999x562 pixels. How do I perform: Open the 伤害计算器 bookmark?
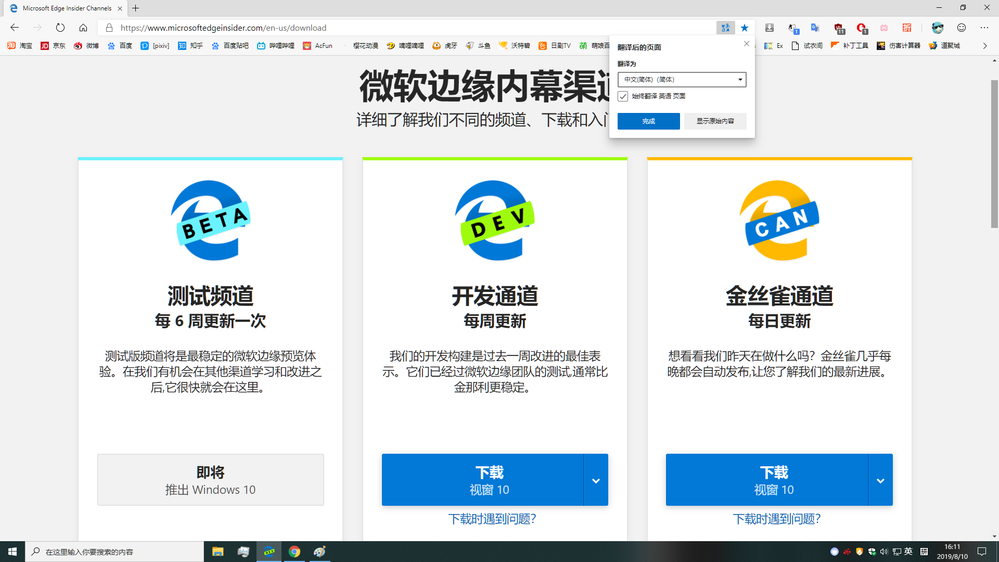[899, 46]
